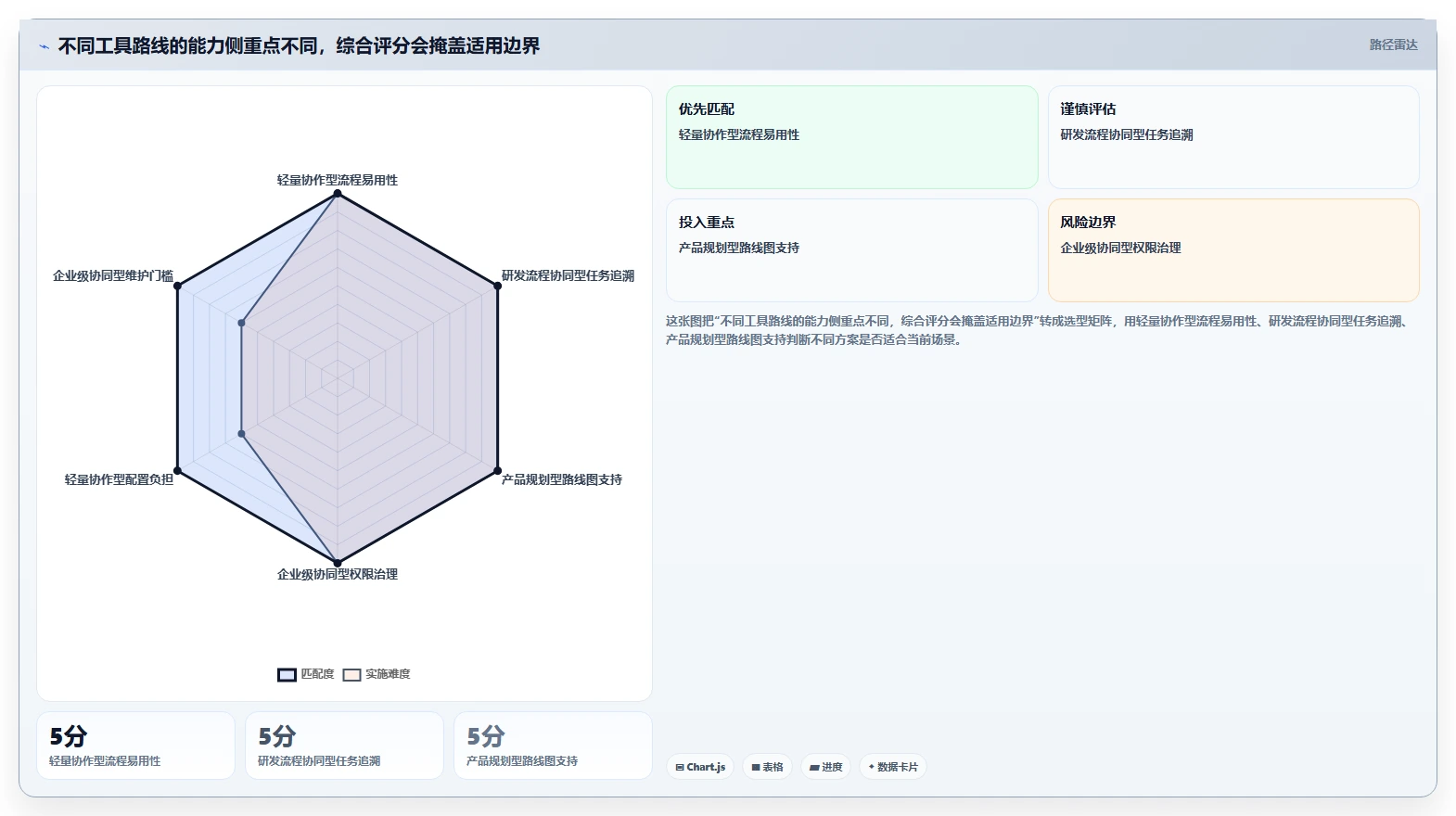The height and width of the screenshot is (816, 1456).
Task: Click the 研发流程协同型任务追溯 radar axis label
Action: pos(568,275)
